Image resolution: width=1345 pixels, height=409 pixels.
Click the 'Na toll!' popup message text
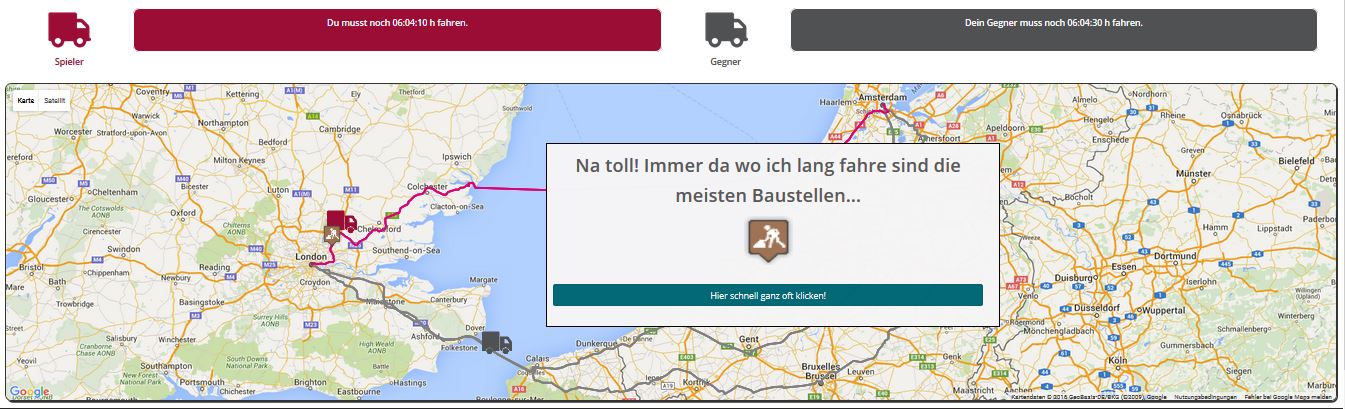[768, 180]
